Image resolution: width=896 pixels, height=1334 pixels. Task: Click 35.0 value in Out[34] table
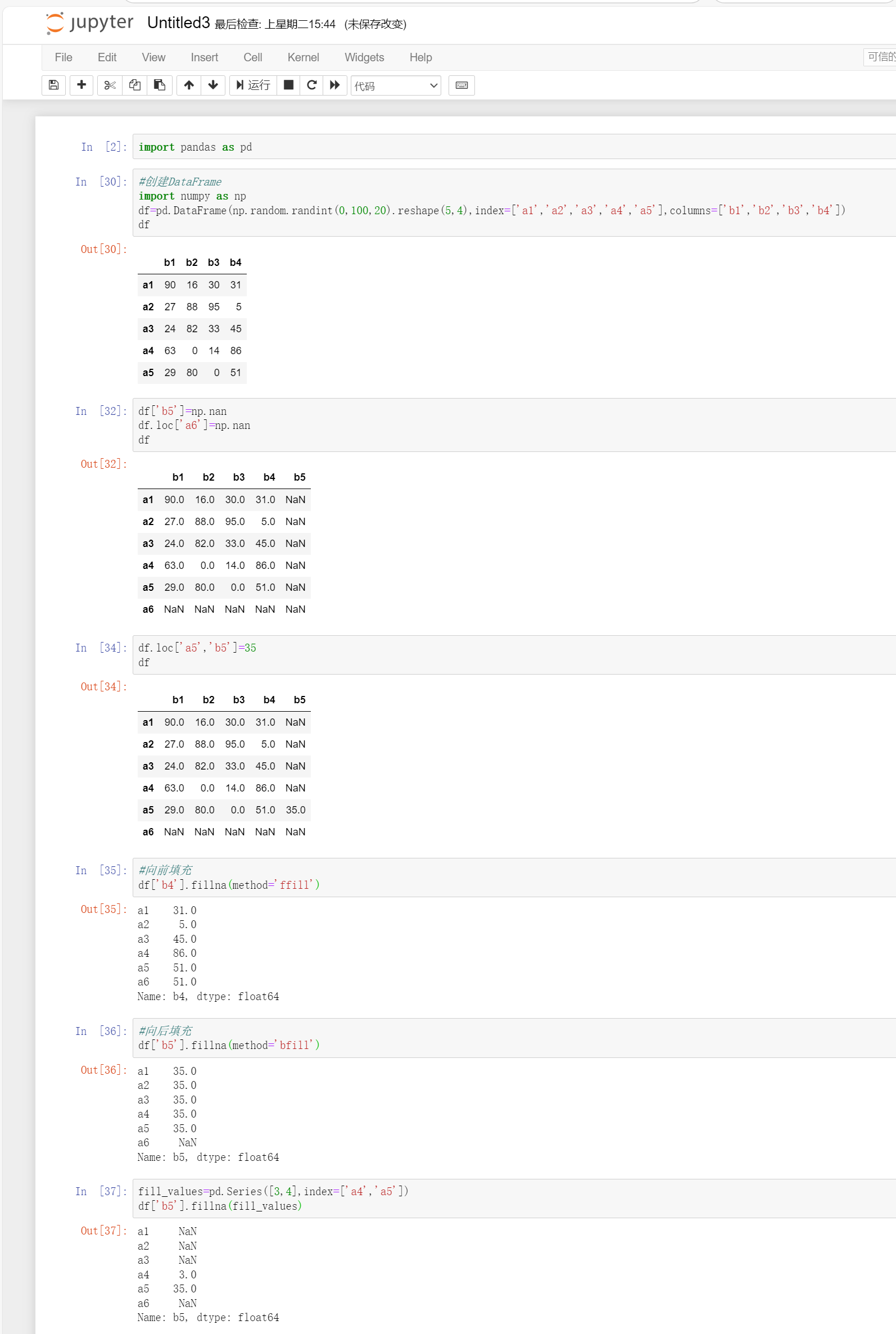pos(296,810)
